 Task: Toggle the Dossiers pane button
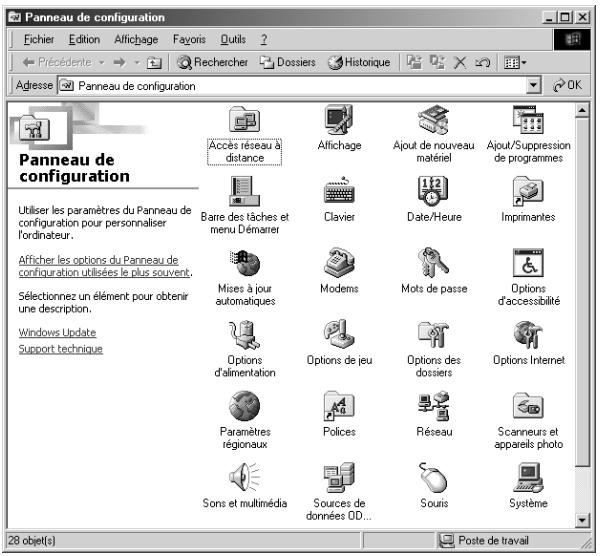288,62
